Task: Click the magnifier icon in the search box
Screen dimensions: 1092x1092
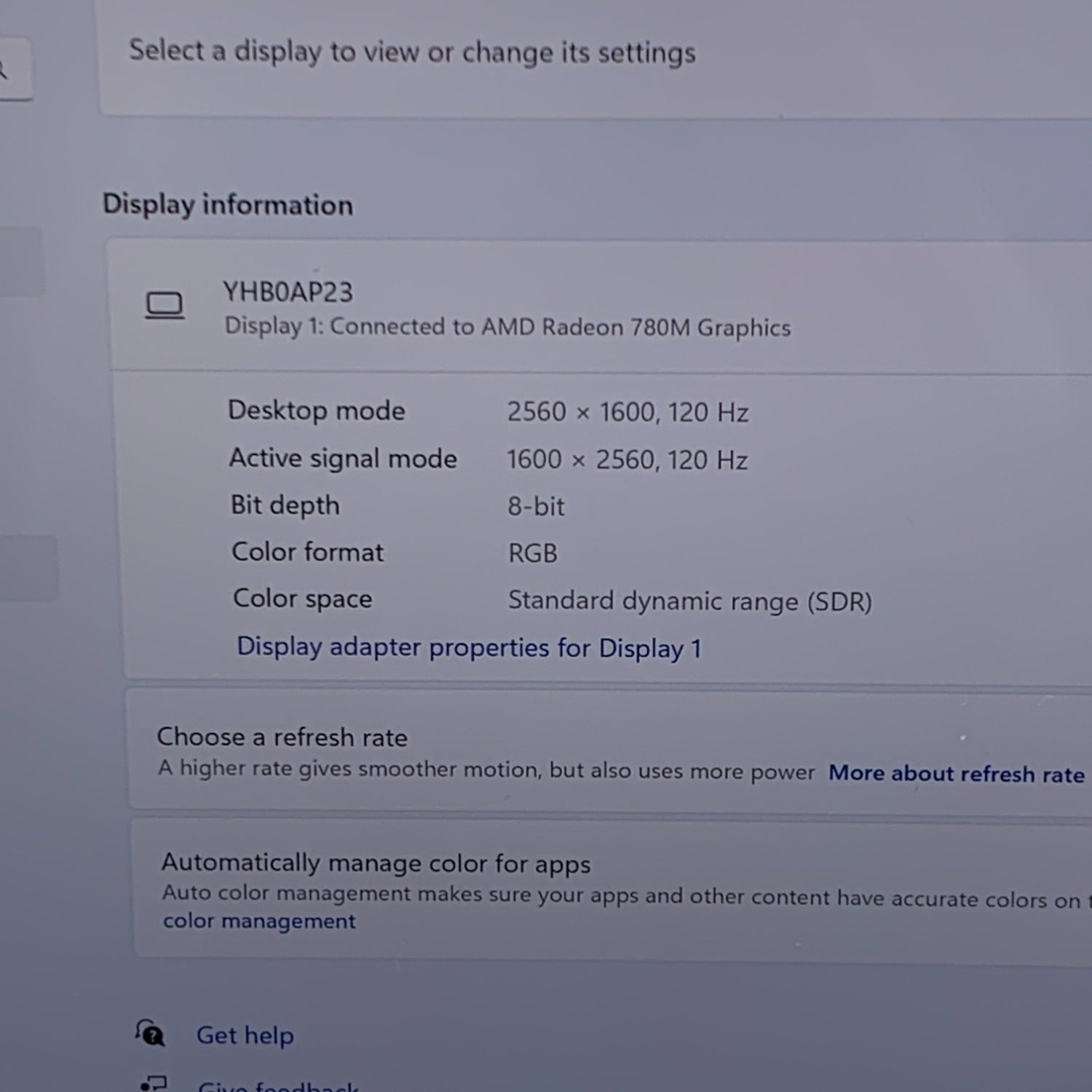Action: click(x=4, y=69)
